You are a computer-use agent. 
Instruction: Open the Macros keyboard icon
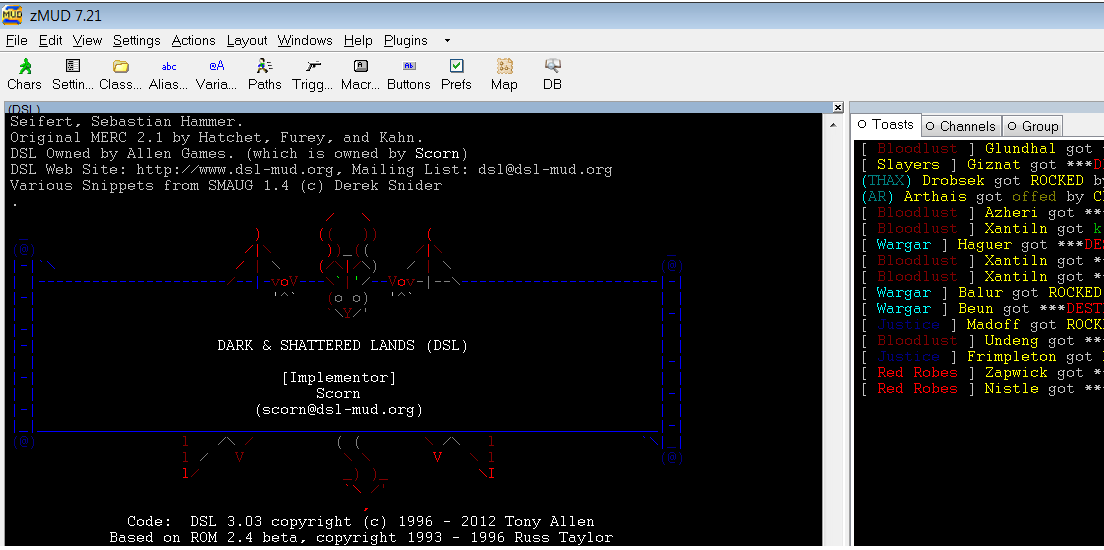(x=360, y=75)
